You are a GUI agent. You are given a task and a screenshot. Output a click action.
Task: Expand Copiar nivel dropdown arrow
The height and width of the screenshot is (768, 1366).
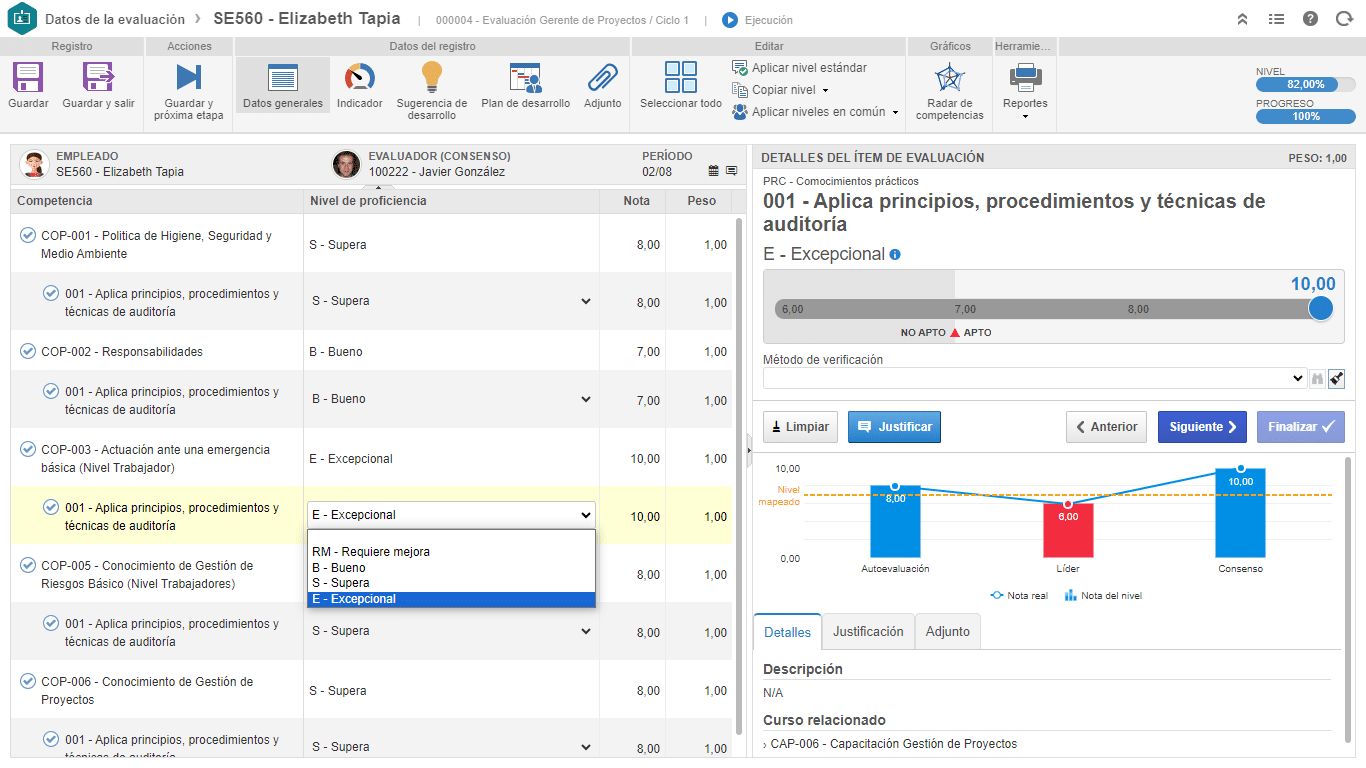[x=825, y=90]
